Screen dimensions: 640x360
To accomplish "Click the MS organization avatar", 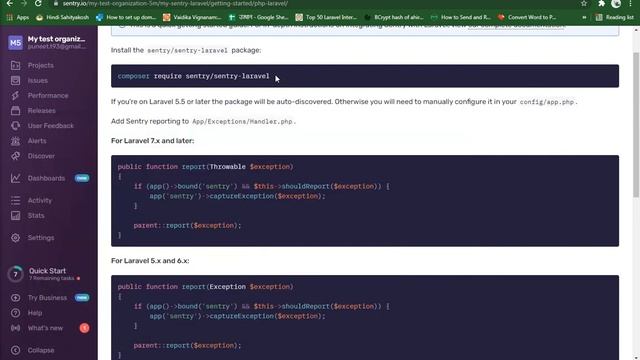I will (16, 42).
